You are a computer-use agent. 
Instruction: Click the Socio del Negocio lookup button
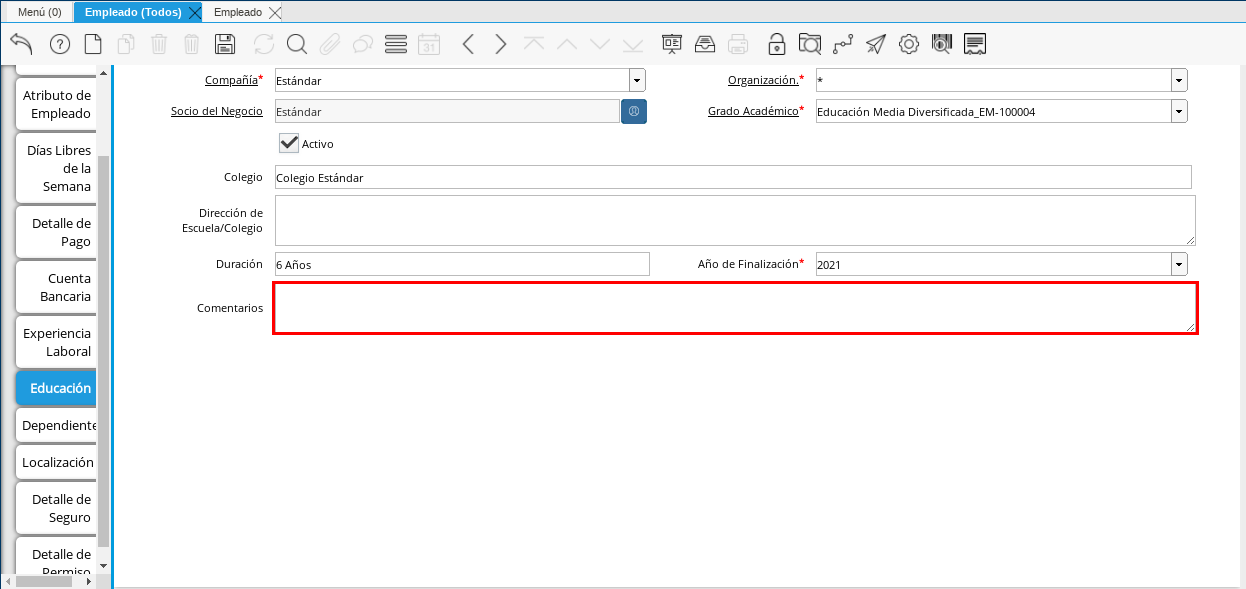pyautogui.click(x=634, y=111)
